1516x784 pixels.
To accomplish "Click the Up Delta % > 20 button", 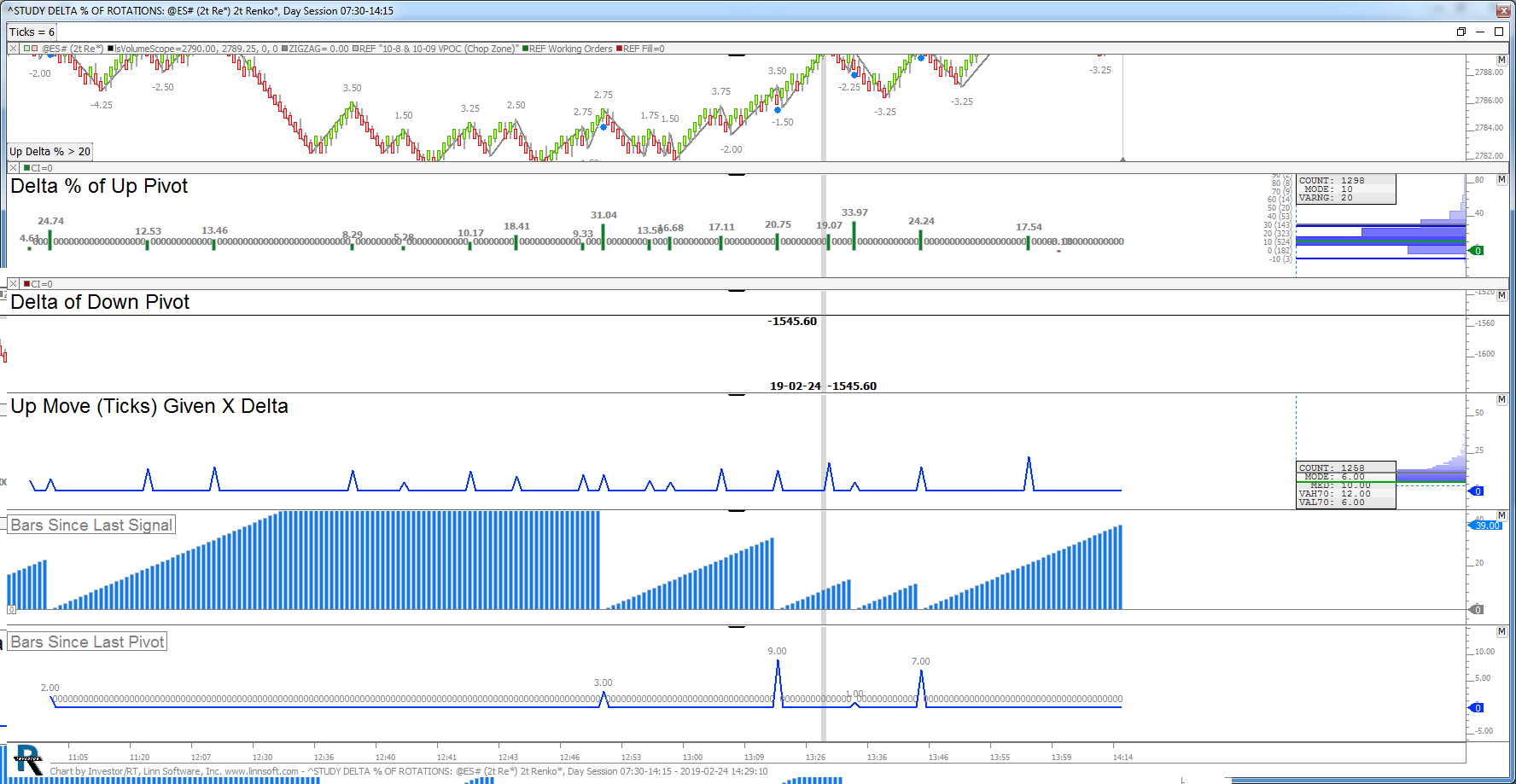I will tap(50, 152).
